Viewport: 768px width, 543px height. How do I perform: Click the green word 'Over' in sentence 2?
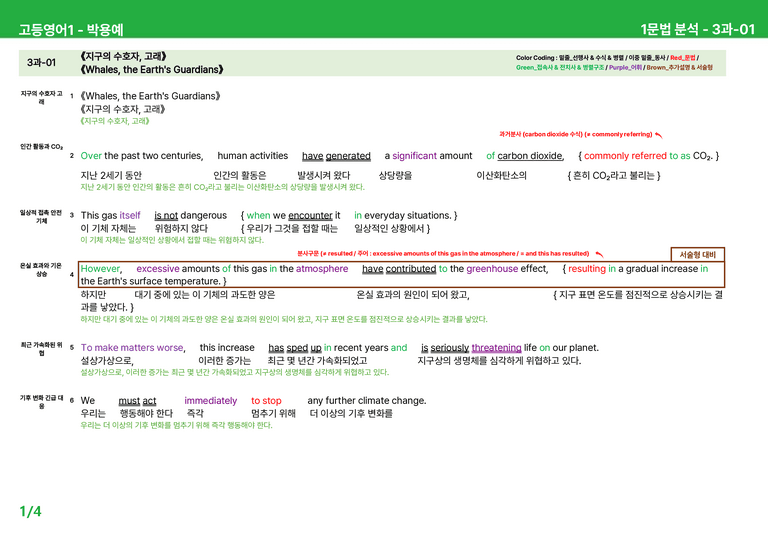pos(91,156)
